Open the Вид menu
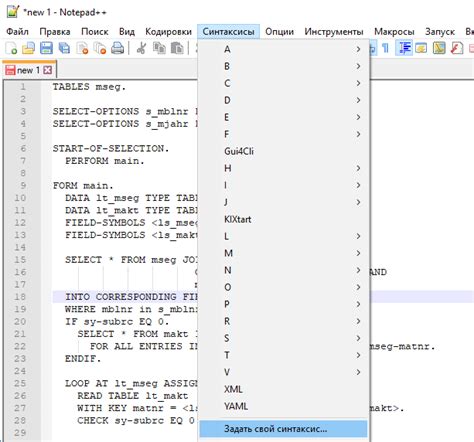The image size is (474, 442). click(x=127, y=32)
